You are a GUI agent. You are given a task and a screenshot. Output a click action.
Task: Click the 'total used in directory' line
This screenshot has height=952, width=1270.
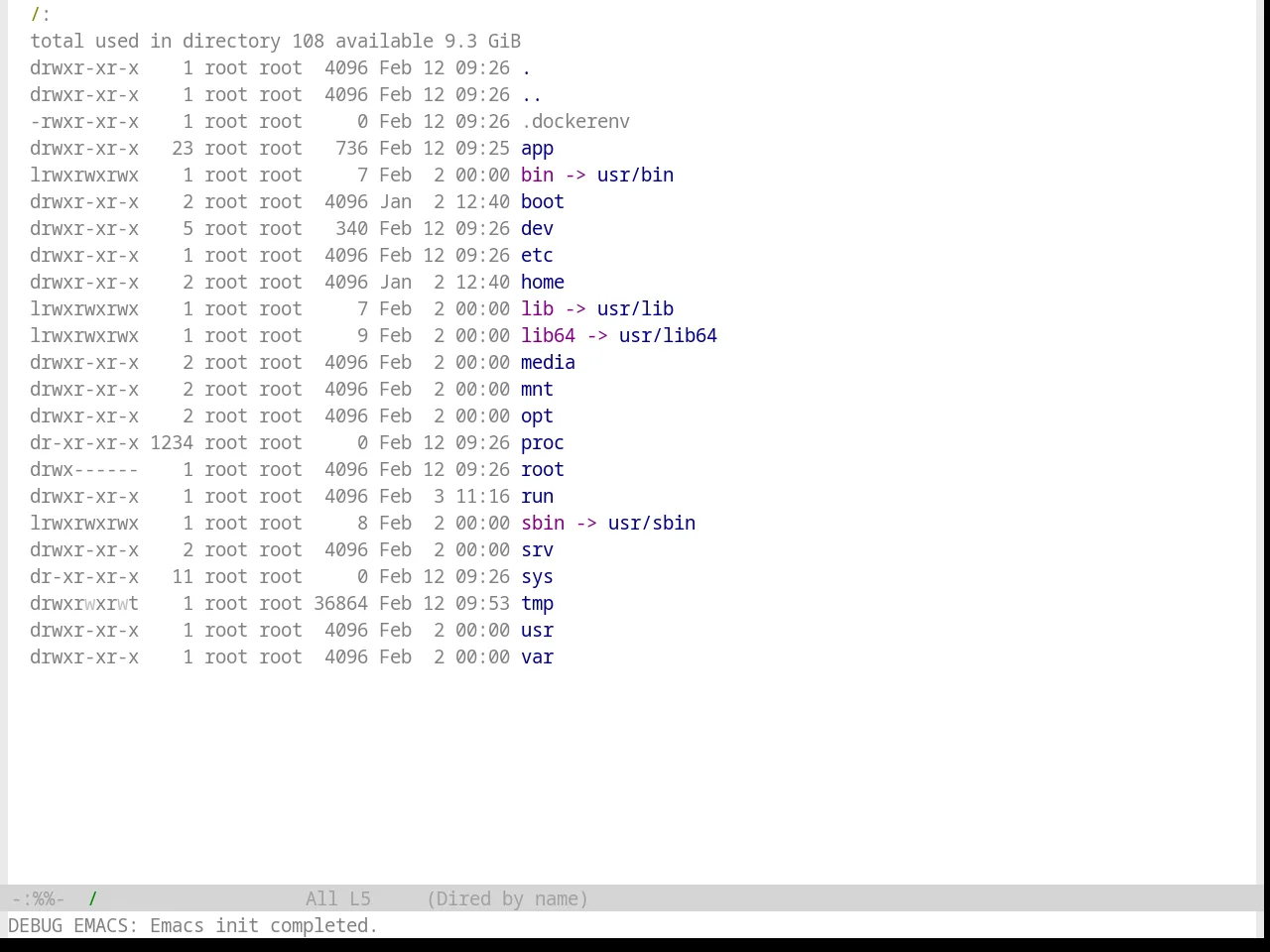pyautogui.click(x=275, y=42)
